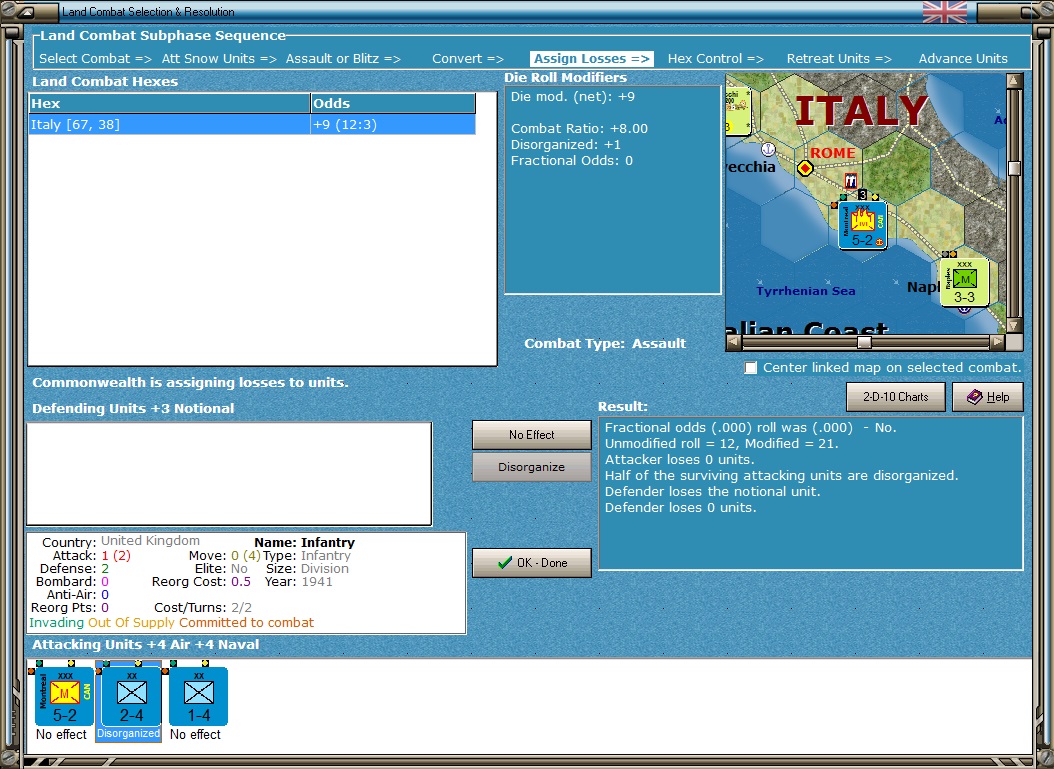This screenshot has width=1054, height=769.
Task: Click the 'Combat Type: Assault' label
Action: click(605, 343)
